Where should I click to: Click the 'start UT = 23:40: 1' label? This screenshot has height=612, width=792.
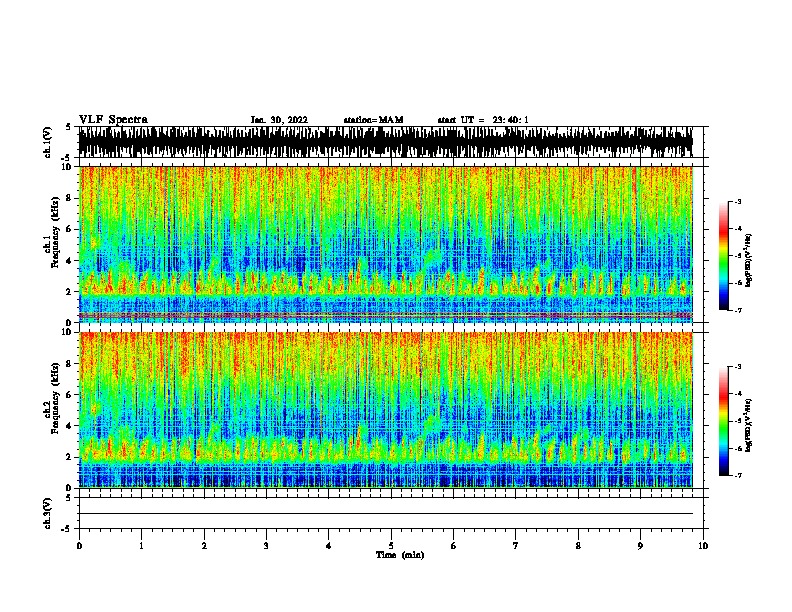click(x=483, y=120)
